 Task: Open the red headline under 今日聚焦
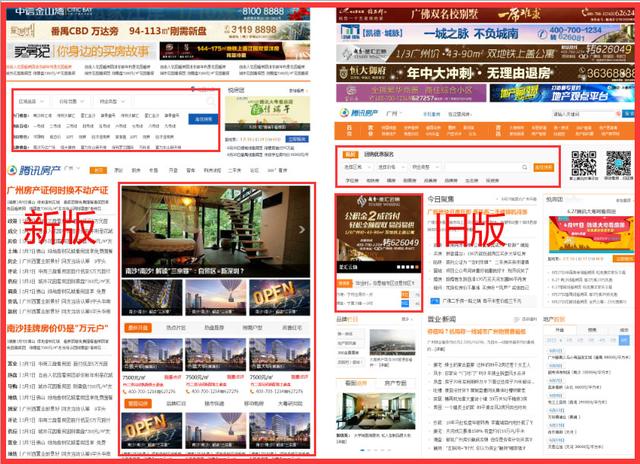point(477,212)
